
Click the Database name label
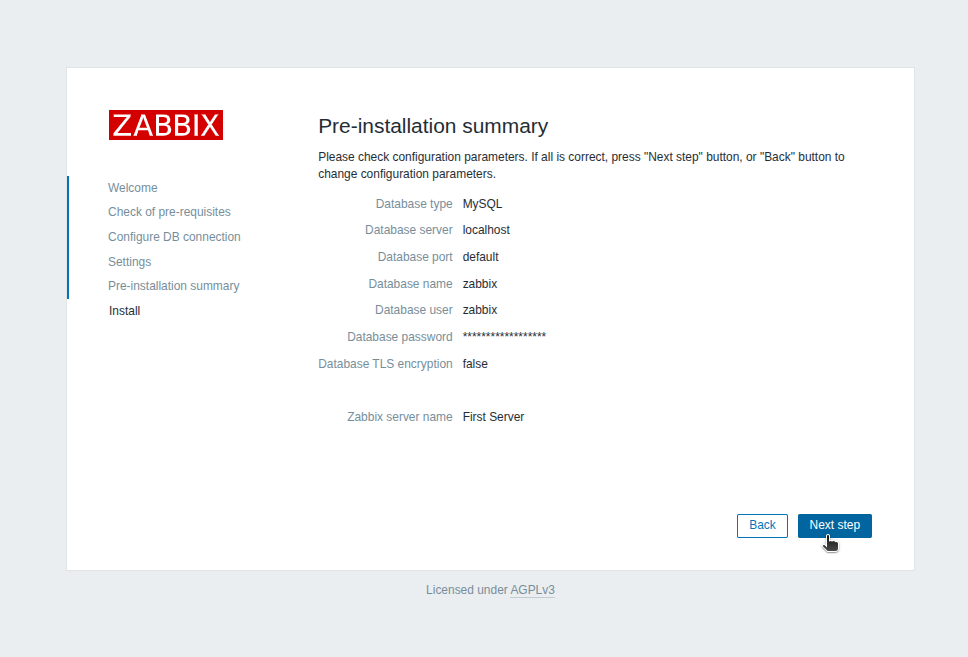point(411,284)
